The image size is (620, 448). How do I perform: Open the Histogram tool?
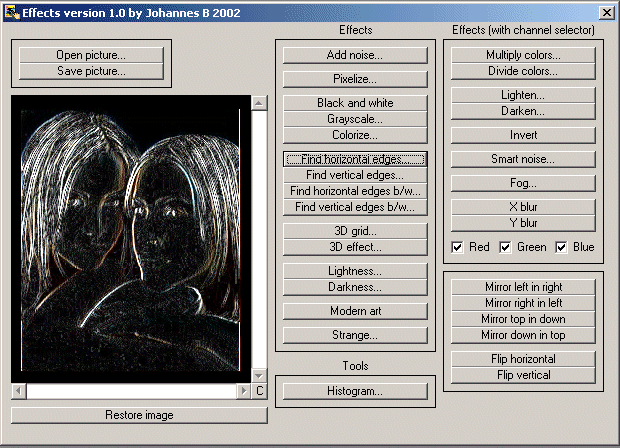point(355,391)
